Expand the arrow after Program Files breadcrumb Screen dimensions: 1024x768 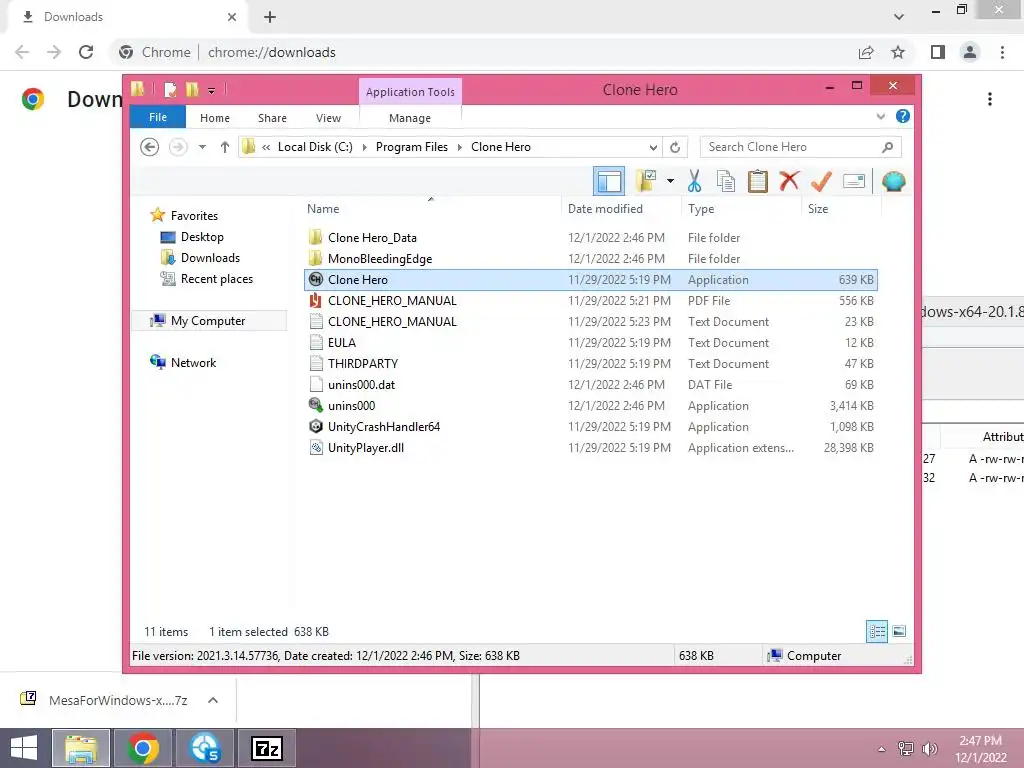pyautogui.click(x=459, y=147)
